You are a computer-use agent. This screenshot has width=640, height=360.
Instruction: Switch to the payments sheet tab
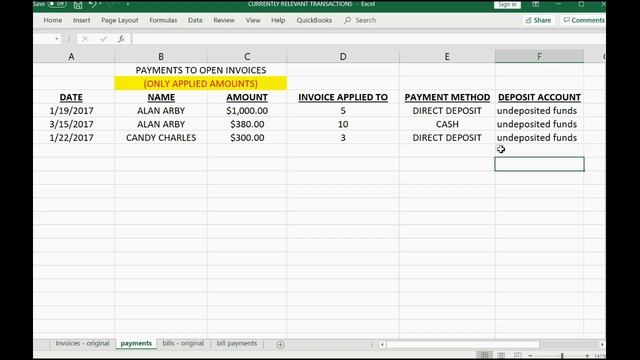[136, 344]
